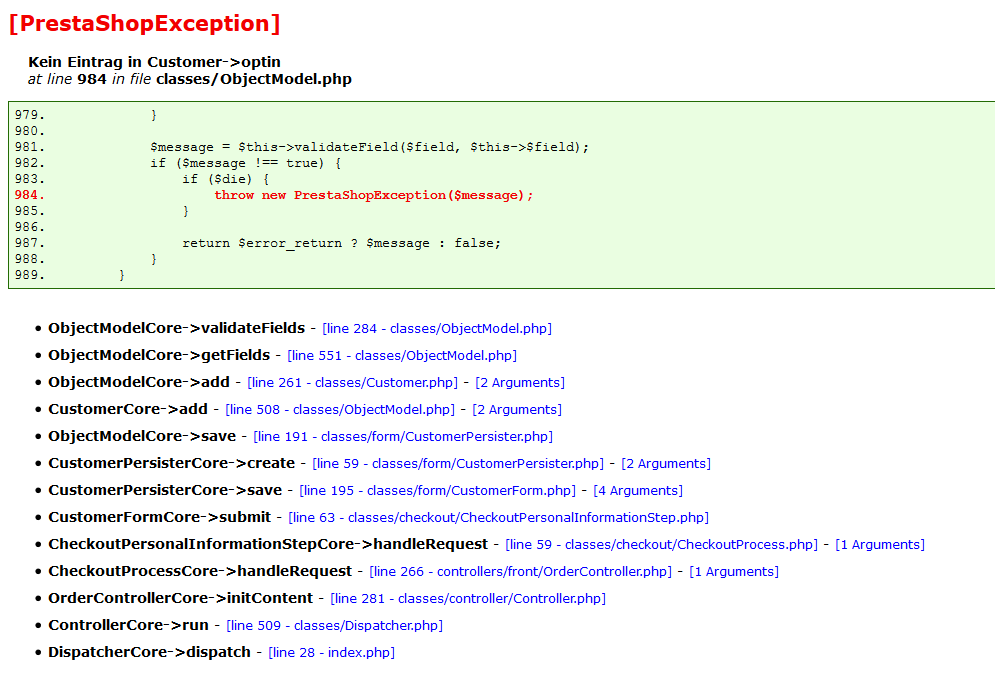995x696 pixels.
Task: Click the 'CheckoutProcessCore->handleRequest' trace entry
Action: [200, 570]
